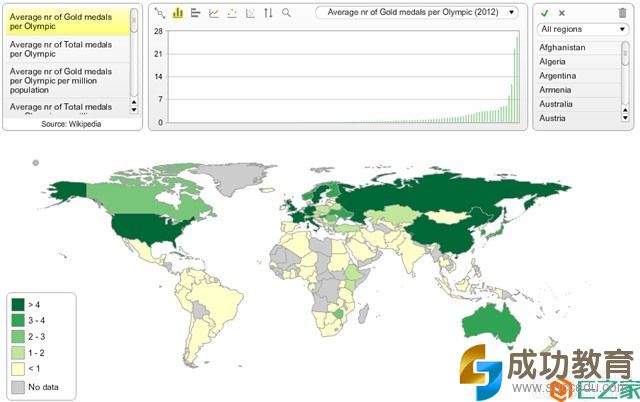Viewport: 640px width, 402px height.
Task: Open the All regions dropdown
Action: coord(581,30)
